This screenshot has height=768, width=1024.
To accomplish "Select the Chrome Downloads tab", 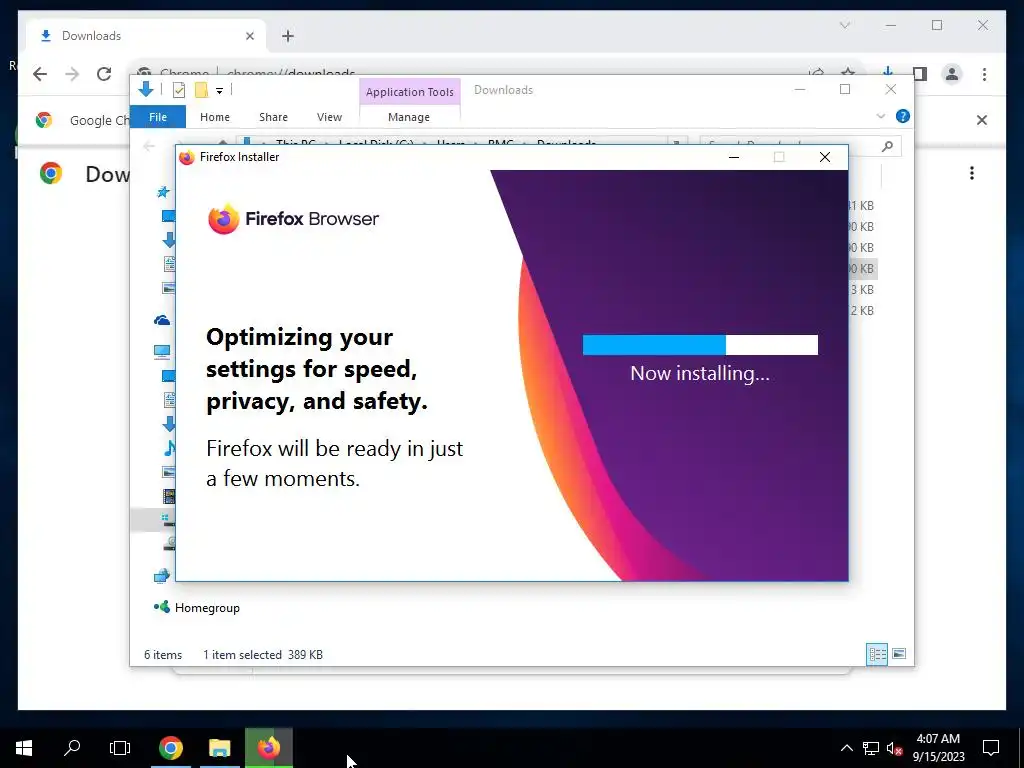I will (146, 36).
